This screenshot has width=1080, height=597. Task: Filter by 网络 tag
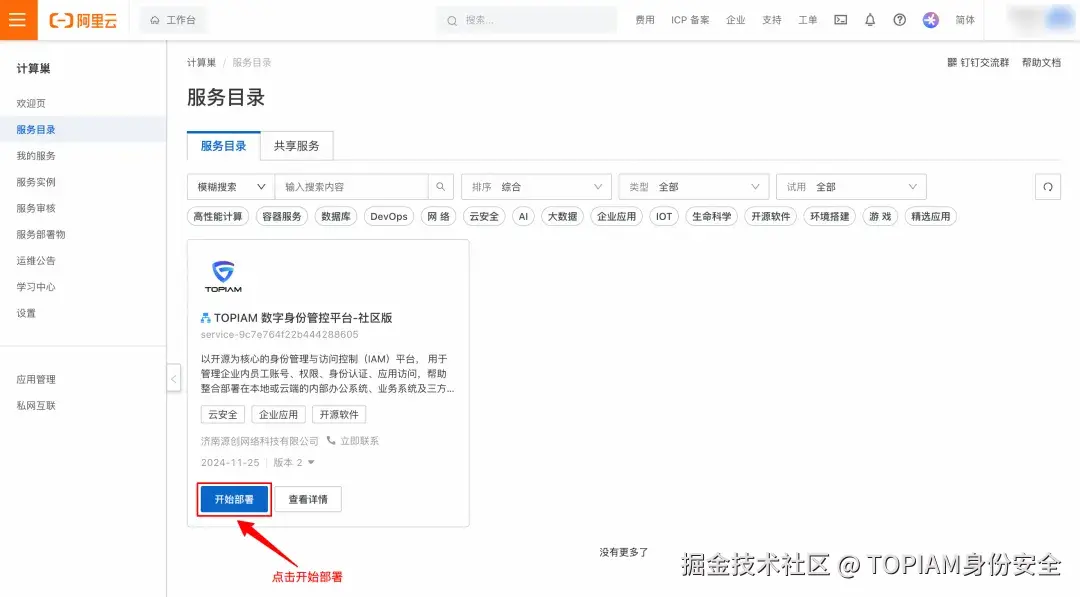coord(438,216)
